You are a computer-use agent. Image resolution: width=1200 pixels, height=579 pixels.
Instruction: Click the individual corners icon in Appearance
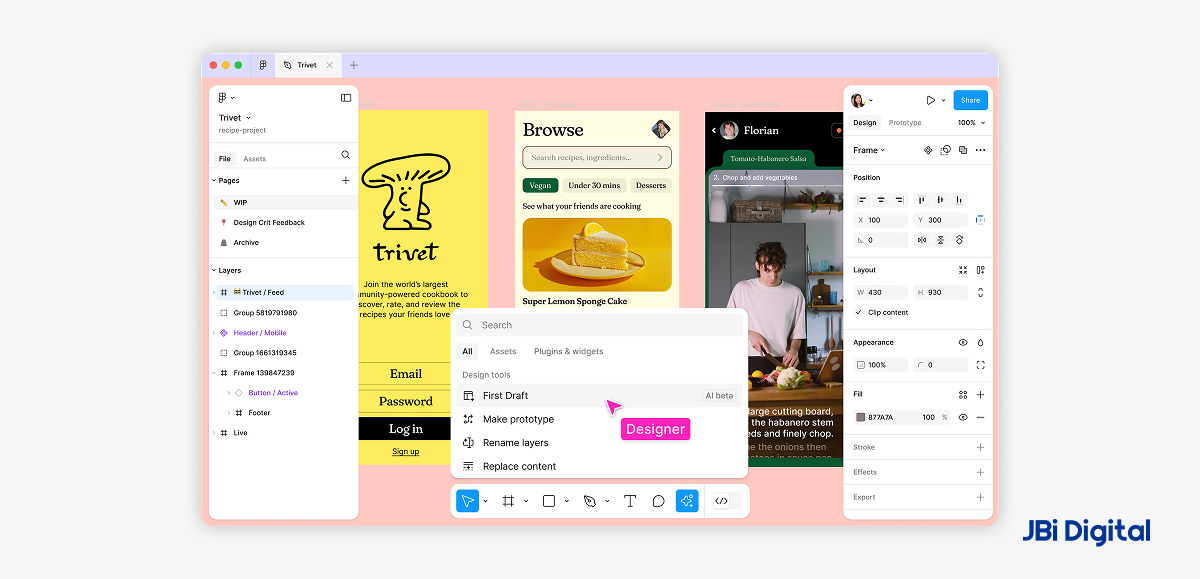[980, 365]
